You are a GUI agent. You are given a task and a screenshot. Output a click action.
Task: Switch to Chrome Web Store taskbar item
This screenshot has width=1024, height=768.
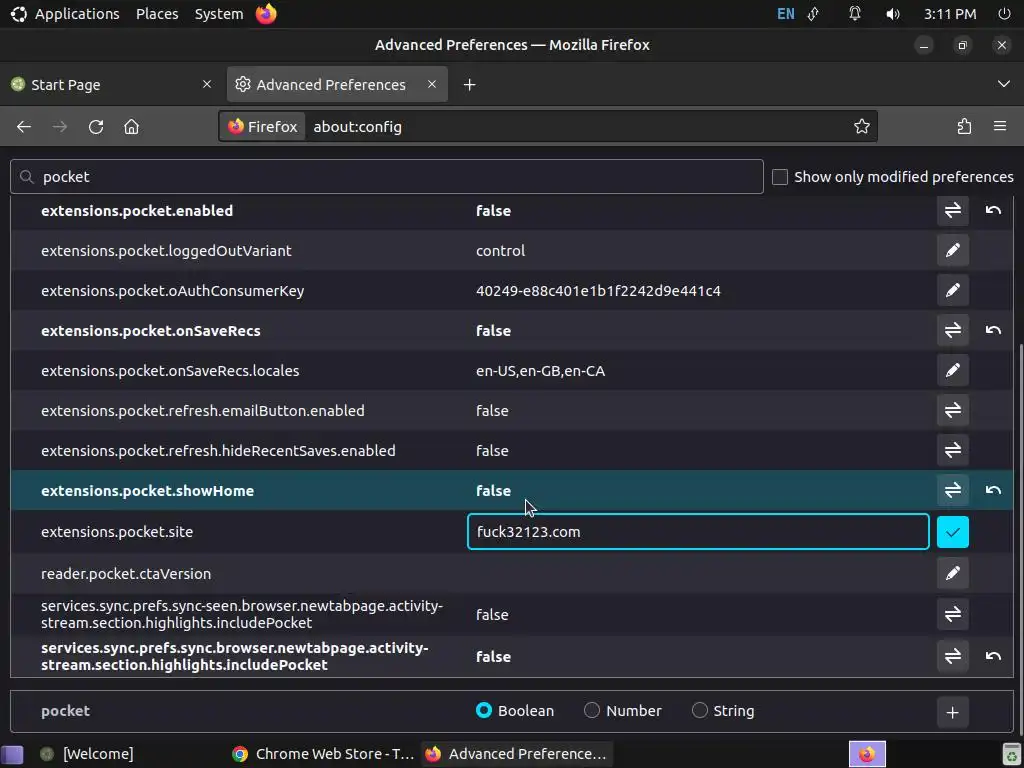pos(323,754)
